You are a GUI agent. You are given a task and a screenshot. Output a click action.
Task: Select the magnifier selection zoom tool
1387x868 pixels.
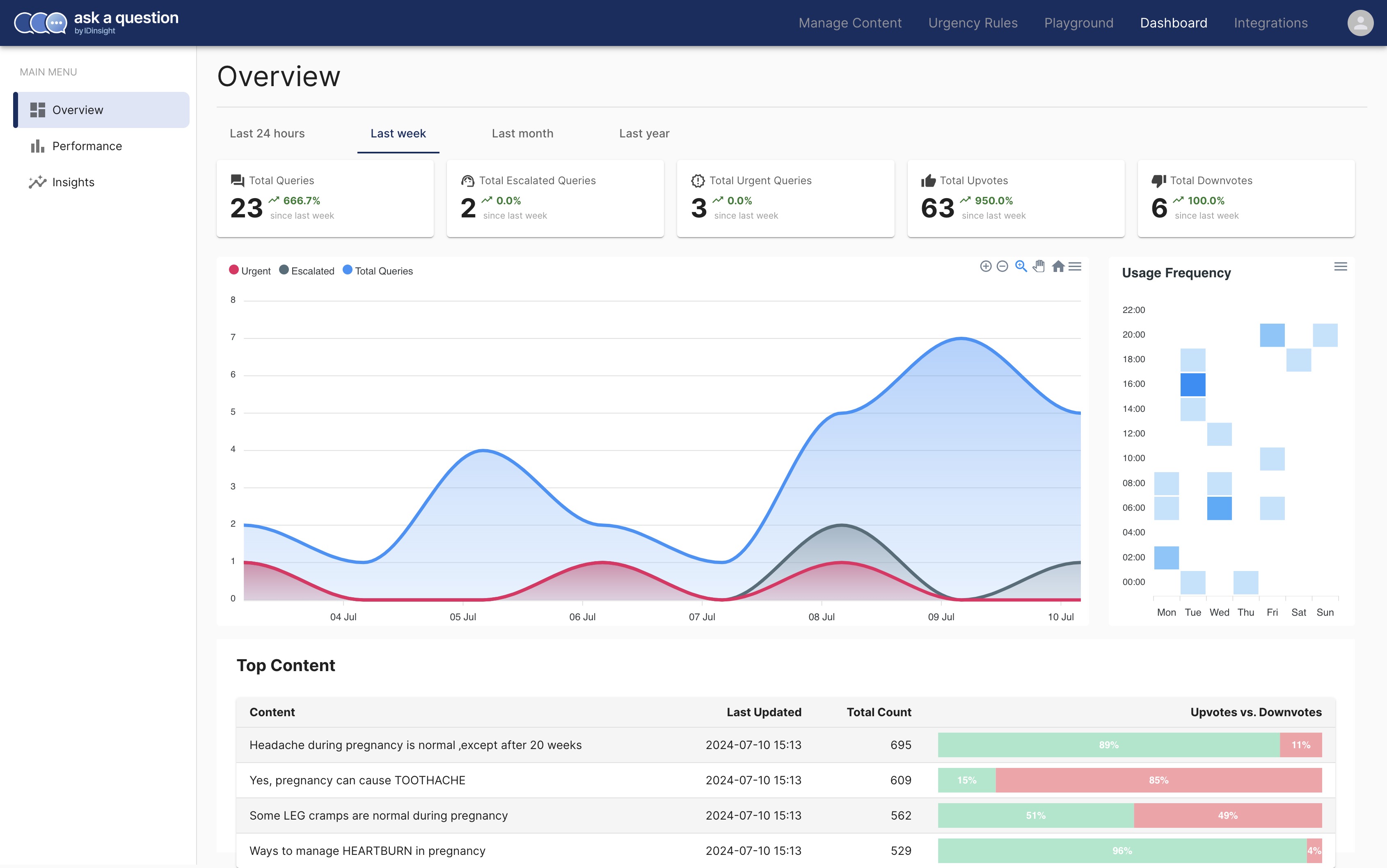click(x=1021, y=266)
